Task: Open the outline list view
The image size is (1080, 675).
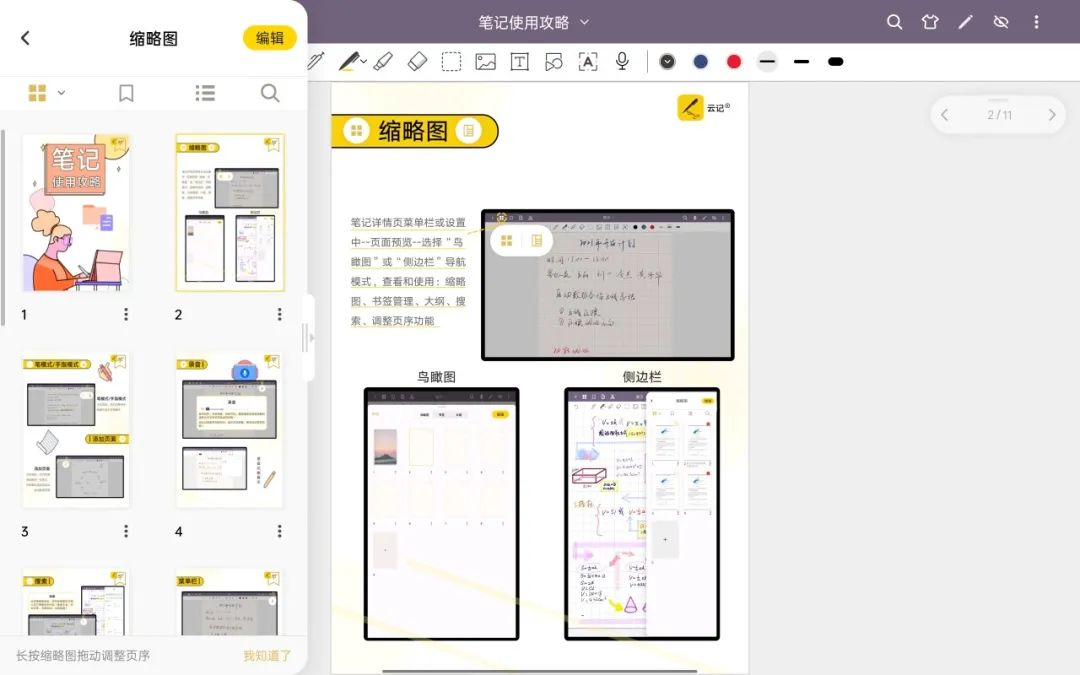Action: pos(204,93)
